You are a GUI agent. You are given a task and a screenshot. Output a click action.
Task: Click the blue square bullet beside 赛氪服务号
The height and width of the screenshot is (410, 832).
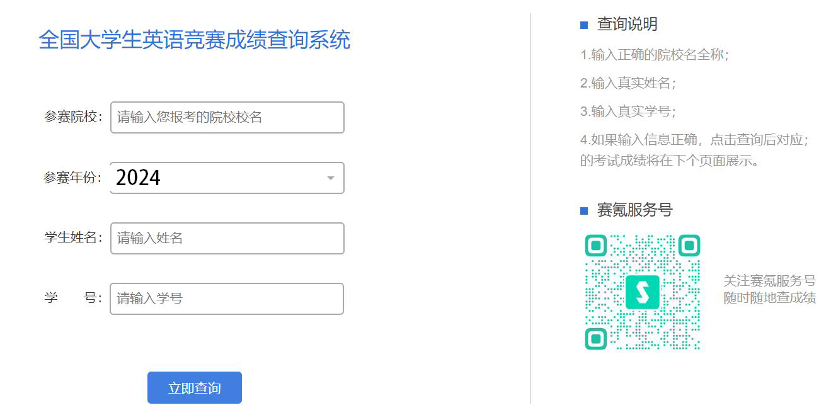click(584, 211)
